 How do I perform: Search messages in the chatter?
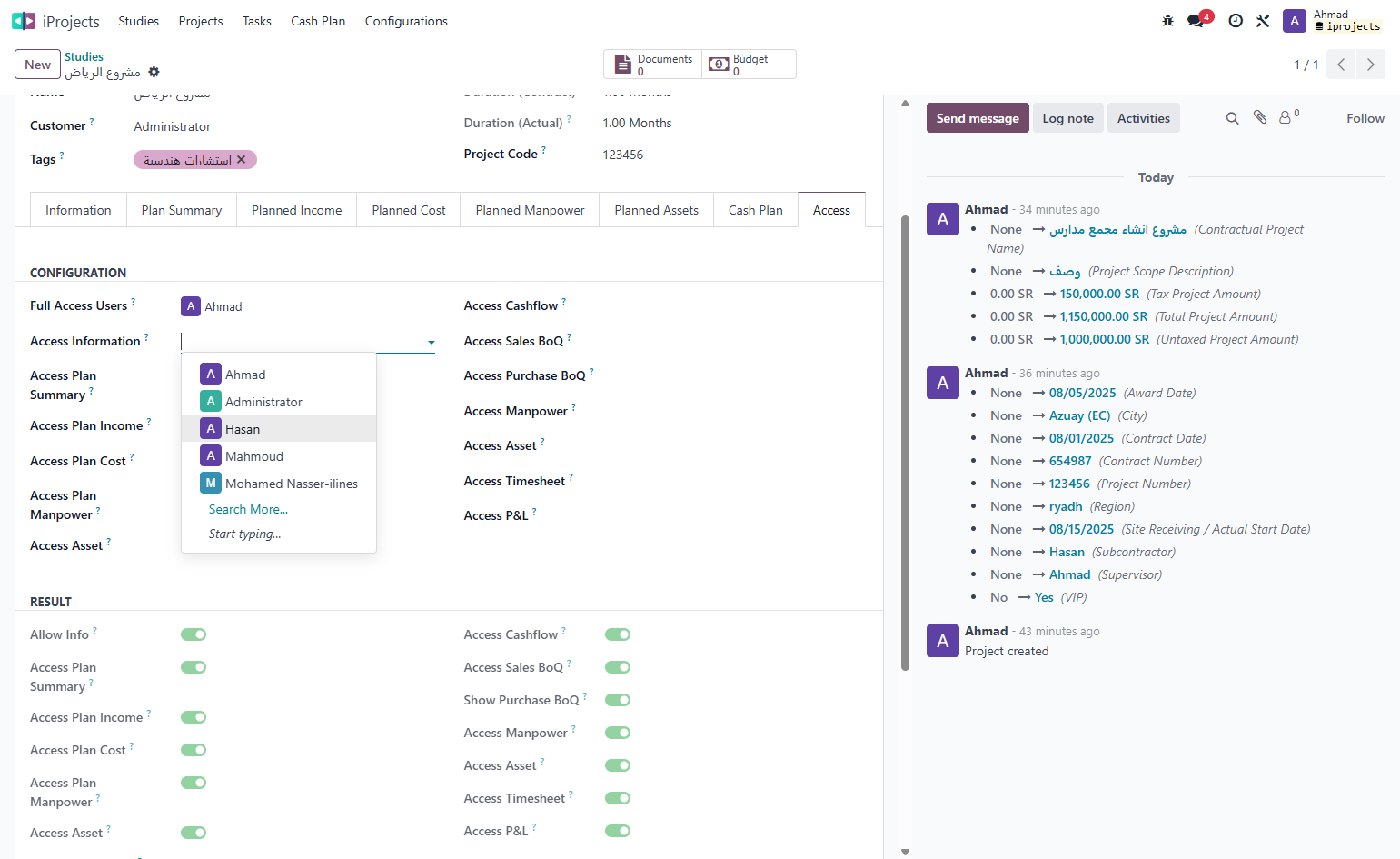pos(1232,118)
